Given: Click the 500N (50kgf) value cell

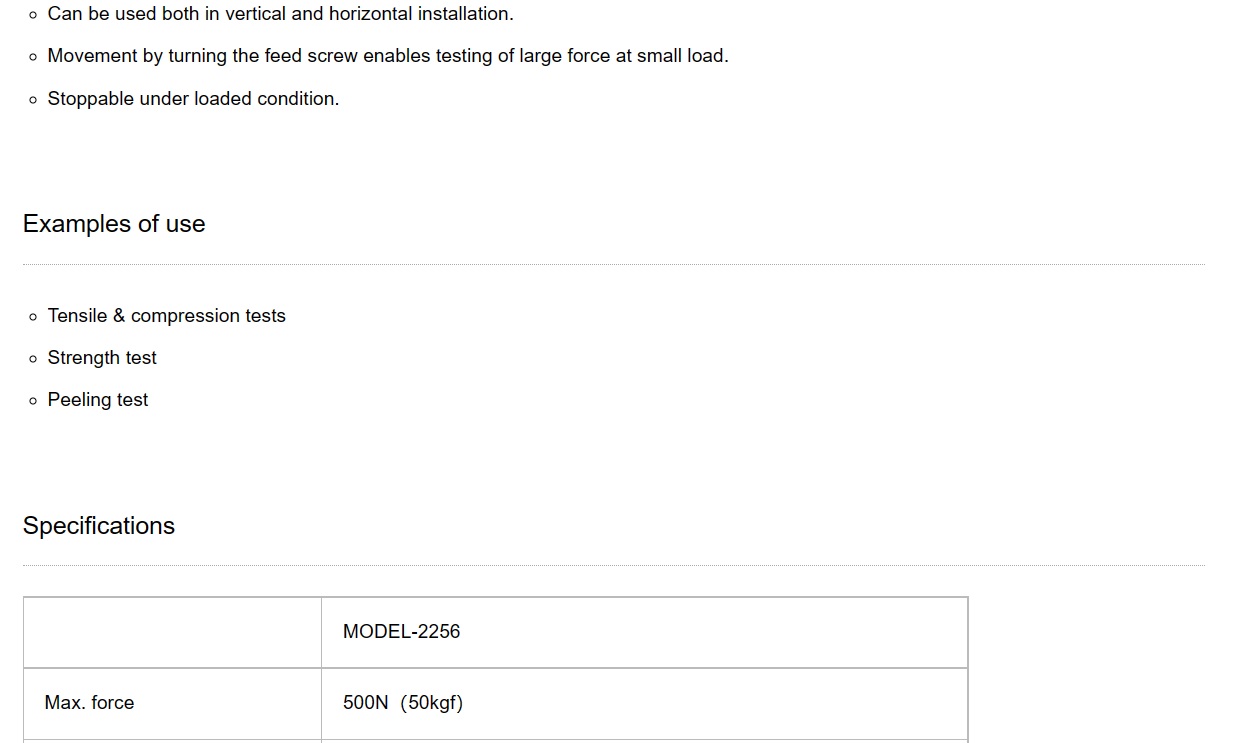Looking at the screenshot, I should click(644, 703).
